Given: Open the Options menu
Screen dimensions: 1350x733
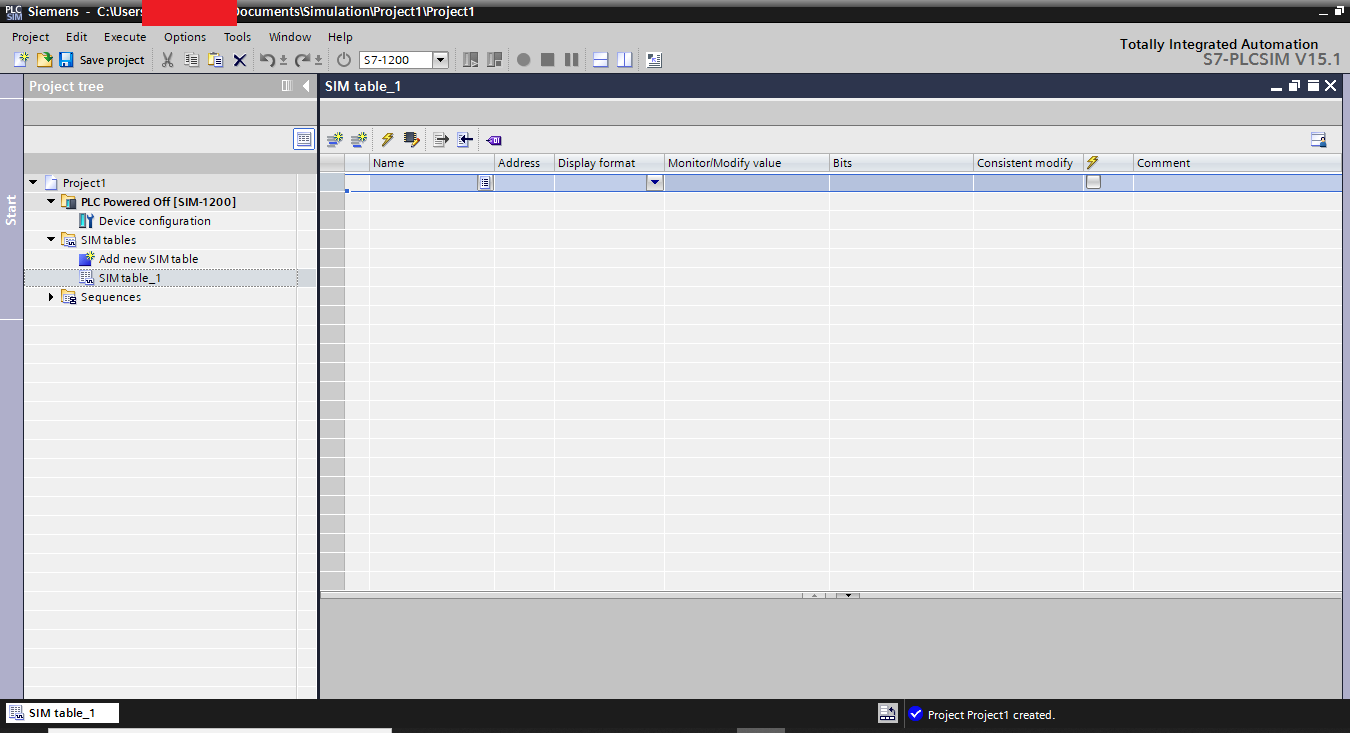Looking at the screenshot, I should [185, 37].
